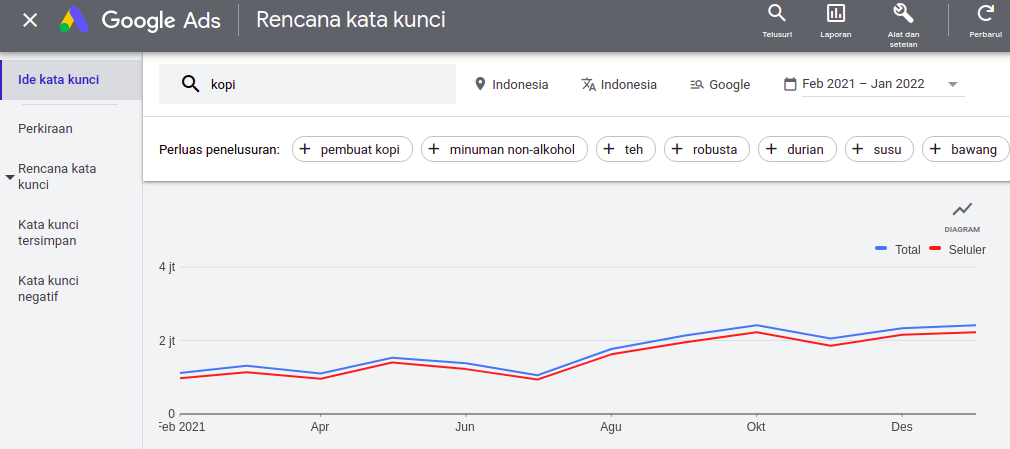The height and width of the screenshot is (449, 1010).
Task: Add pembuat kopi to the search
Action: point(352,149)
